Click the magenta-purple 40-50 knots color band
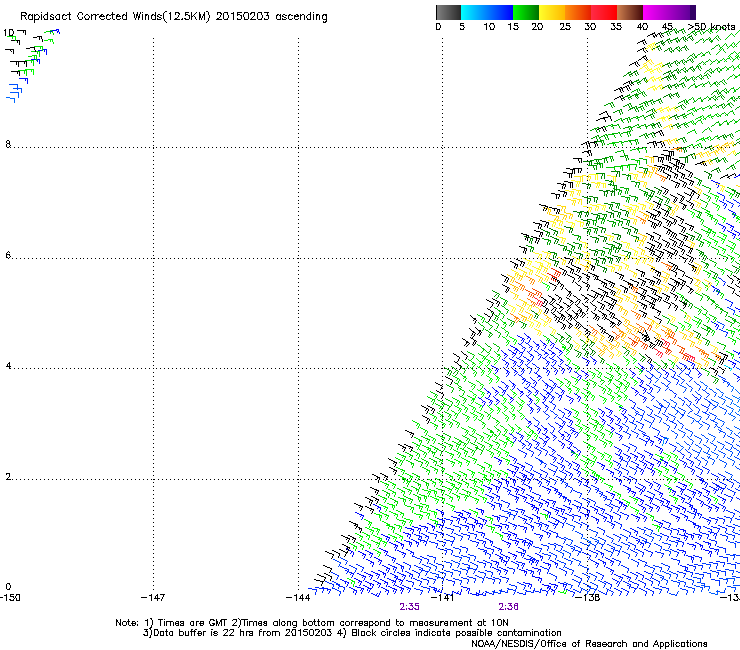This screenshot has height=650, width=740. [669, 12]
